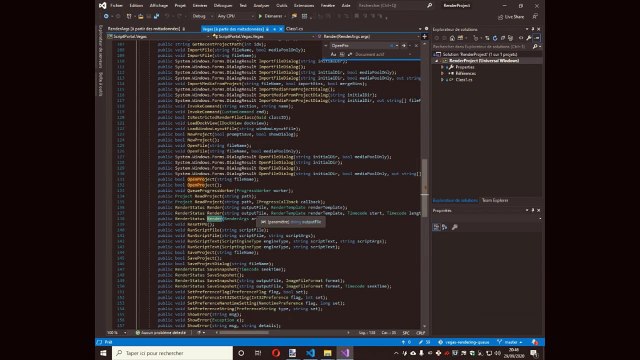Click the editor horizontal scrollbar
The image size is (640, 360).
tap(282, 333)
